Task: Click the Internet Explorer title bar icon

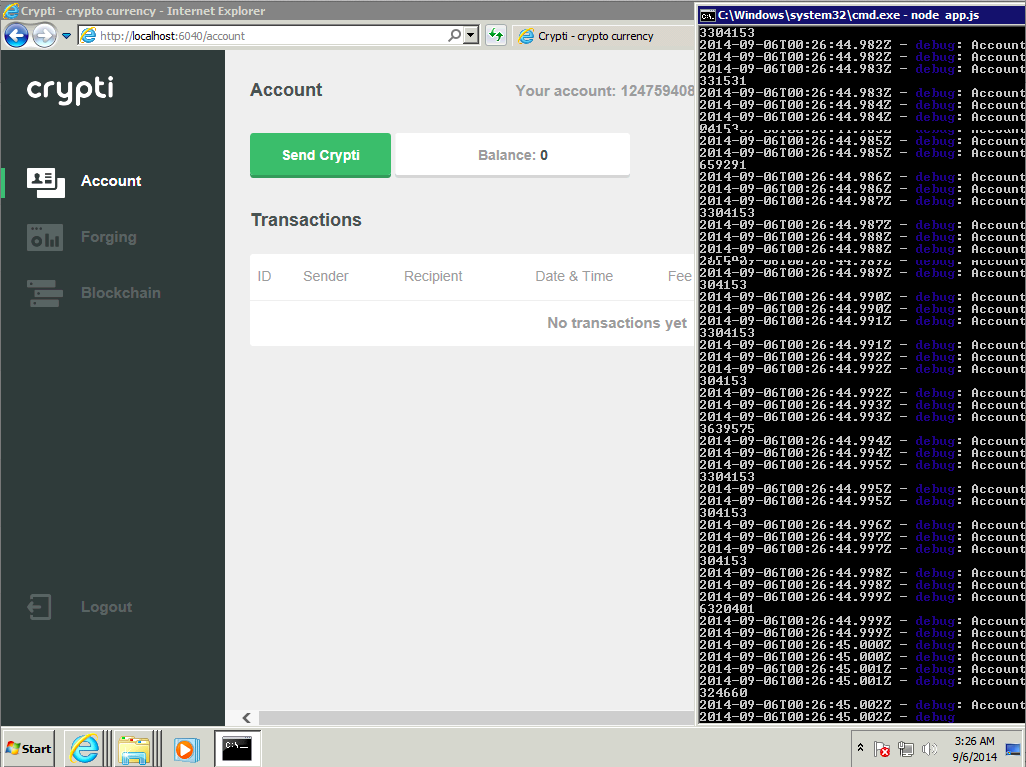Action: [x=11, y=11]
